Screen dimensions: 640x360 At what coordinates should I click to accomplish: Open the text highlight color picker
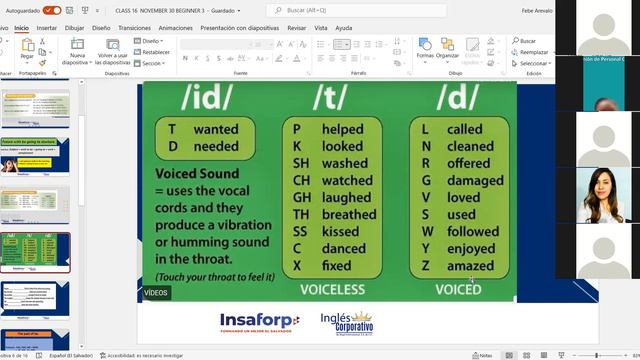(x=279, y=59)
